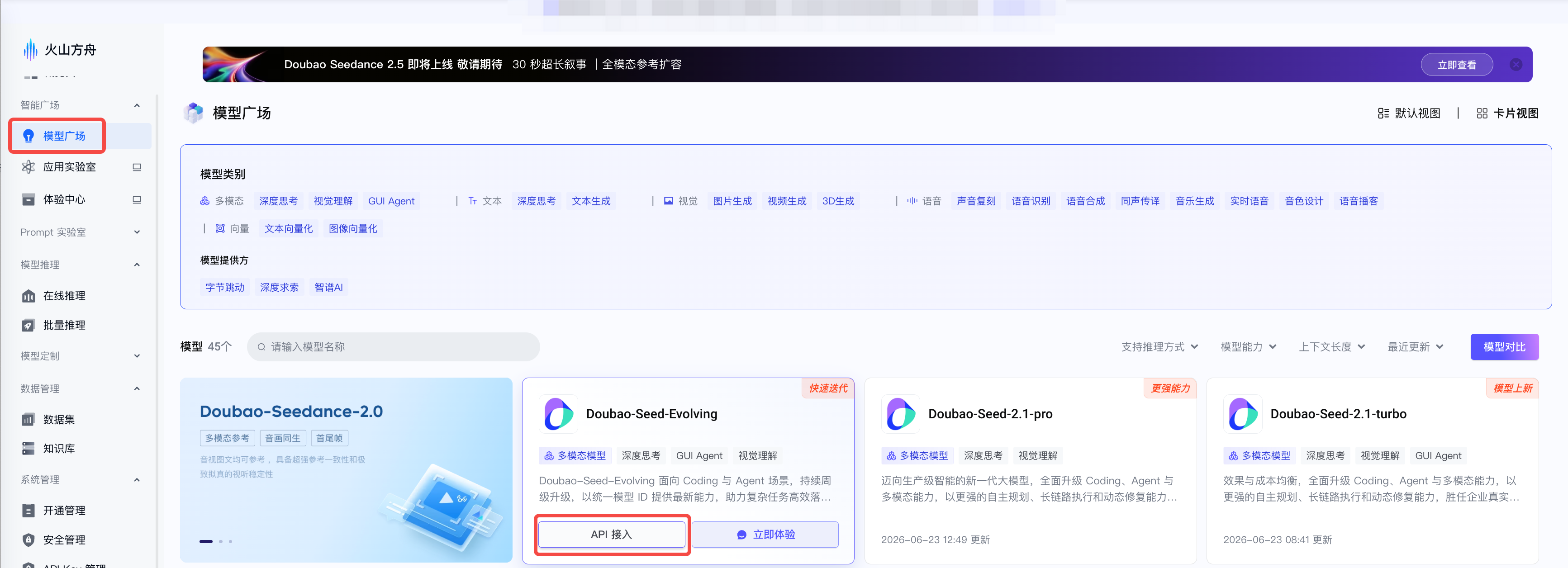Click the atom icon beside 应用实验室
The height and width of the screenshot is (568, 1568).
[x=28, y=167]
